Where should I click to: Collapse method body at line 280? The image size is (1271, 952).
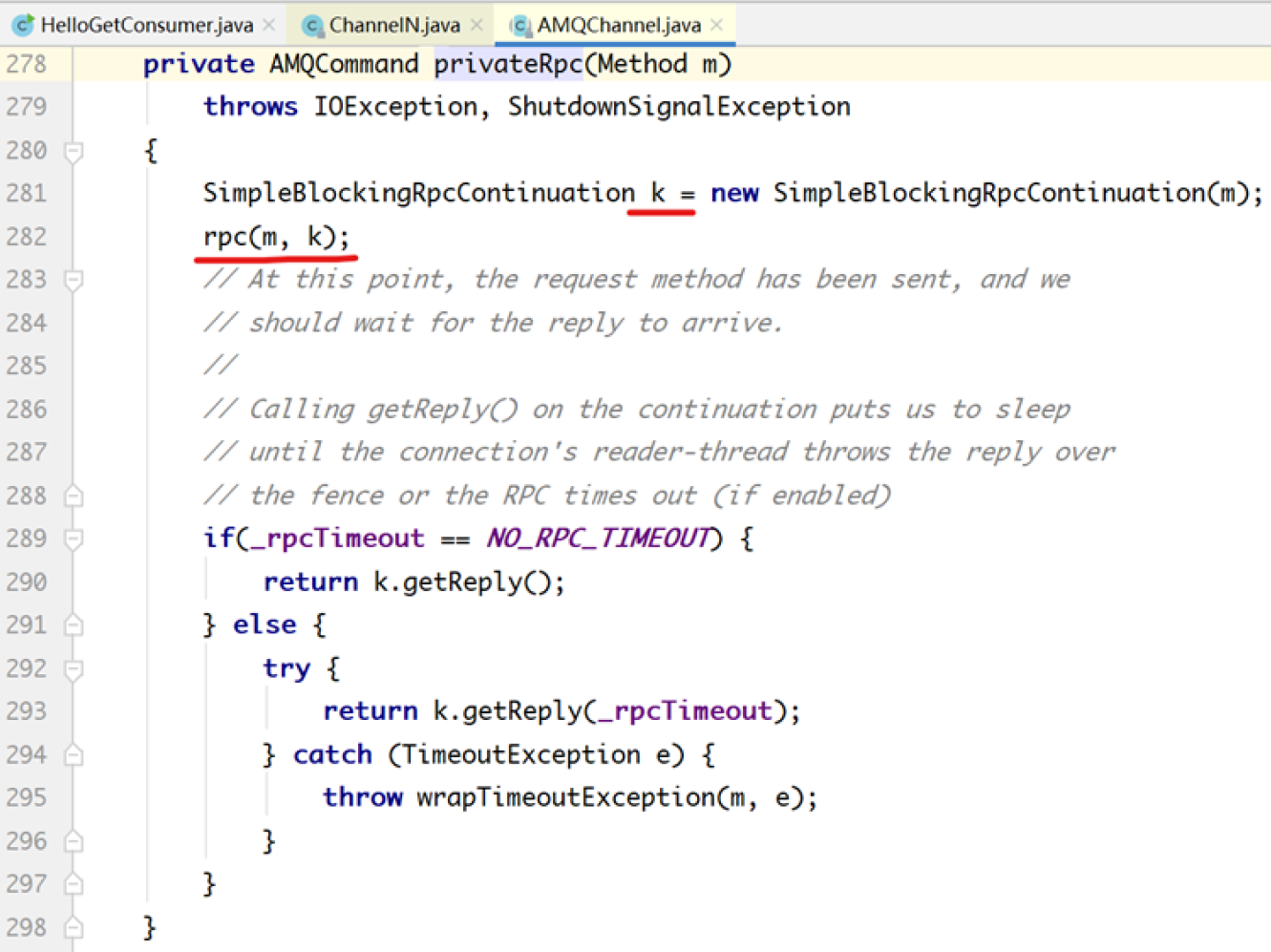(x=74, y=151)
